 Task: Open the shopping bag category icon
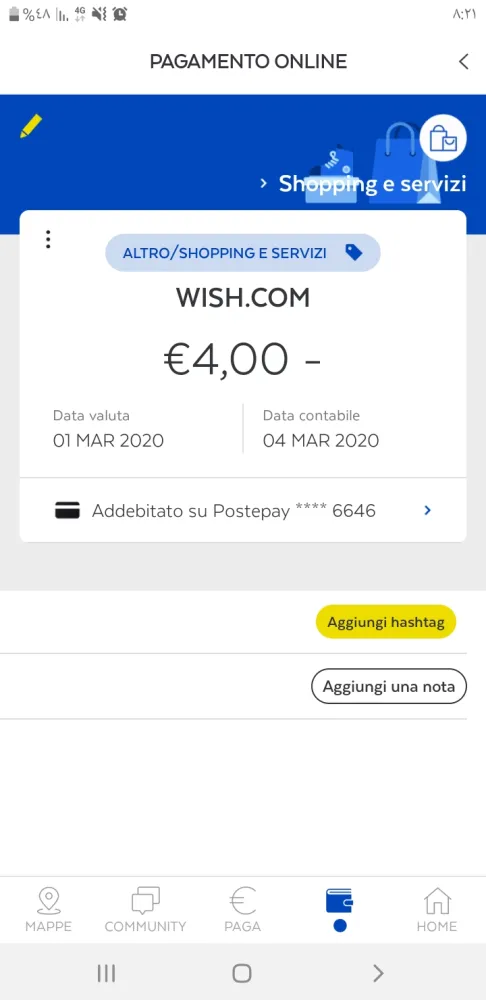tap(443, 138)
